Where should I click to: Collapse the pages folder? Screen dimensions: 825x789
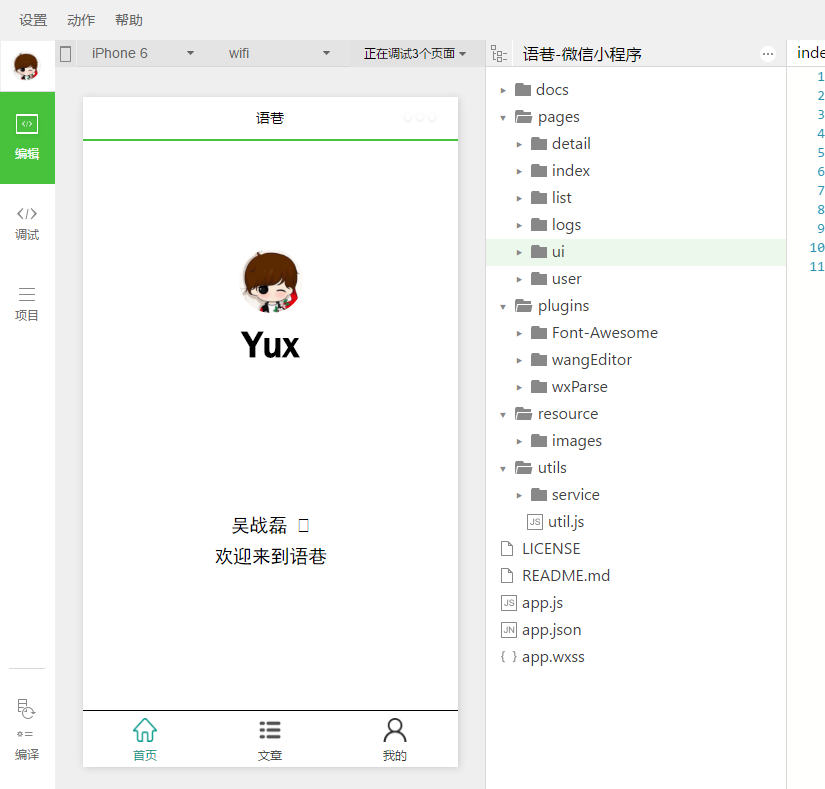click(x=503, y=117)
